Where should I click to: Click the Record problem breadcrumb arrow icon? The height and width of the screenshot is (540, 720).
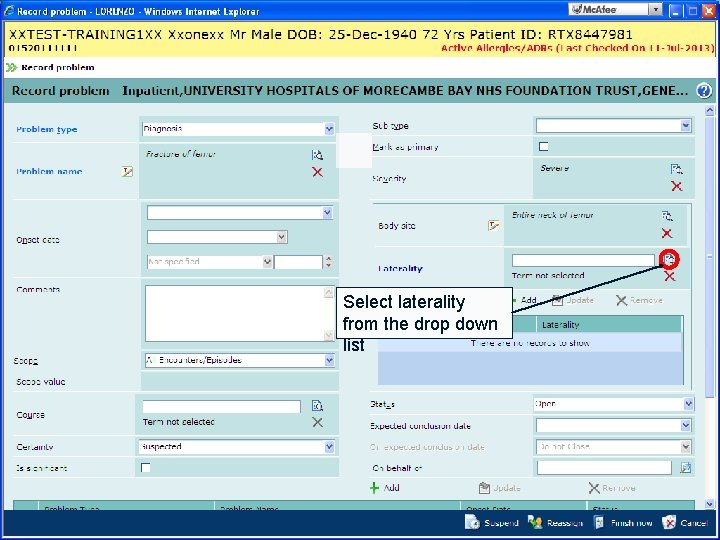(x=11, y=68)
